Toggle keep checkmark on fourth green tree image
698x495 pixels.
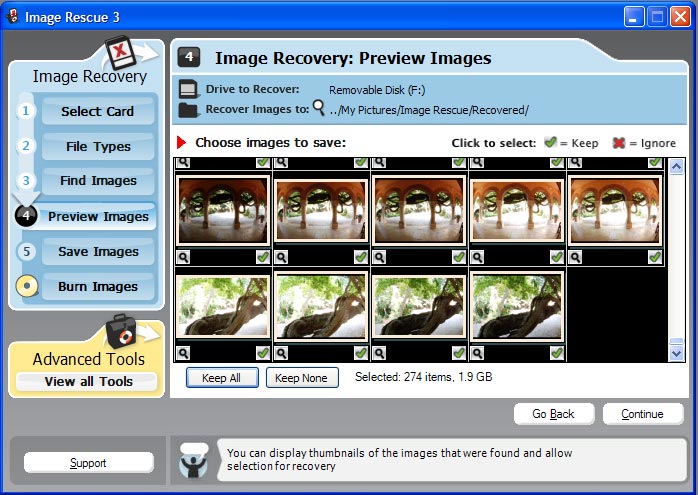coord(557,352)
